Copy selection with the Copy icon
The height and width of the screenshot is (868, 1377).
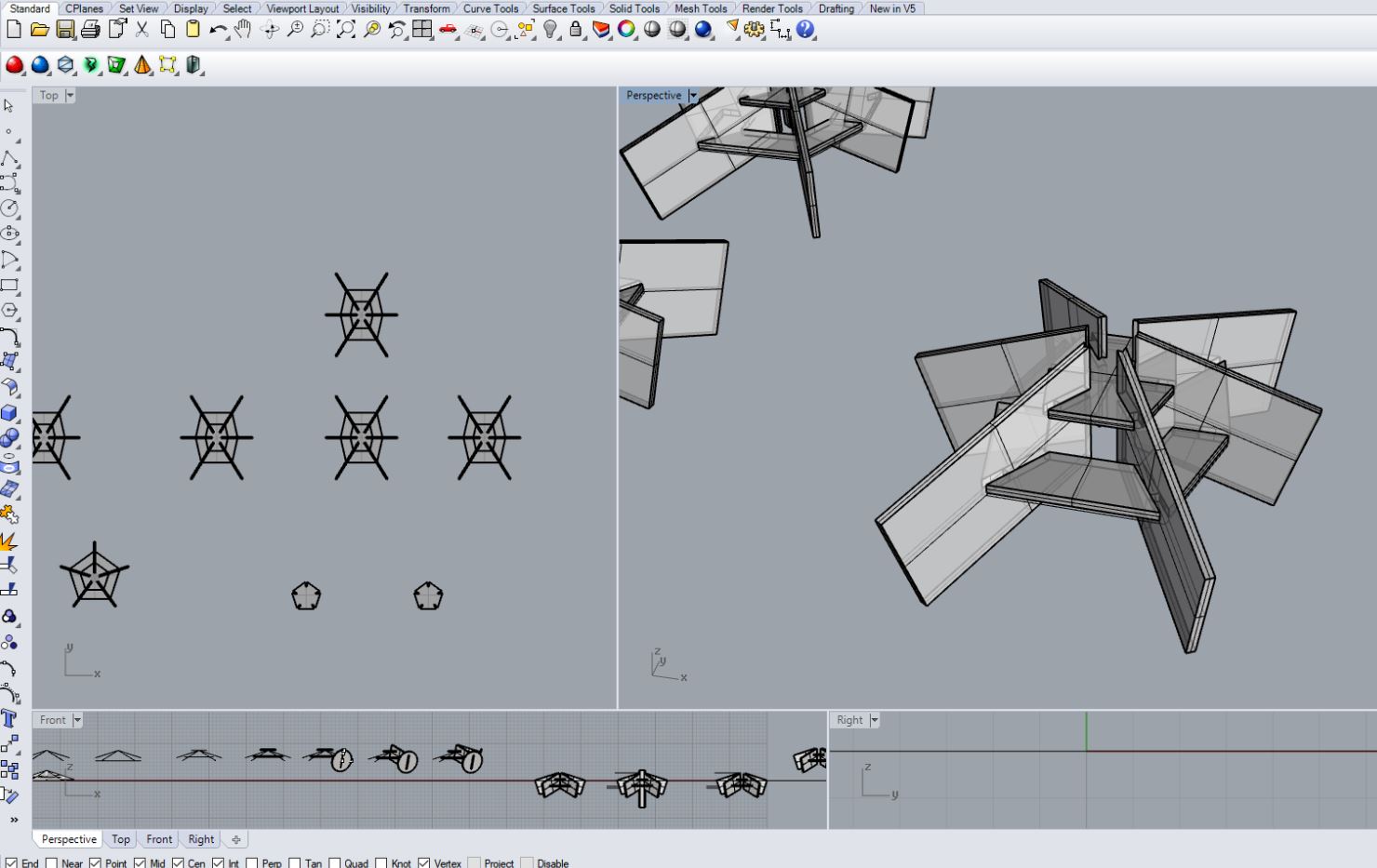pos(167,30)
